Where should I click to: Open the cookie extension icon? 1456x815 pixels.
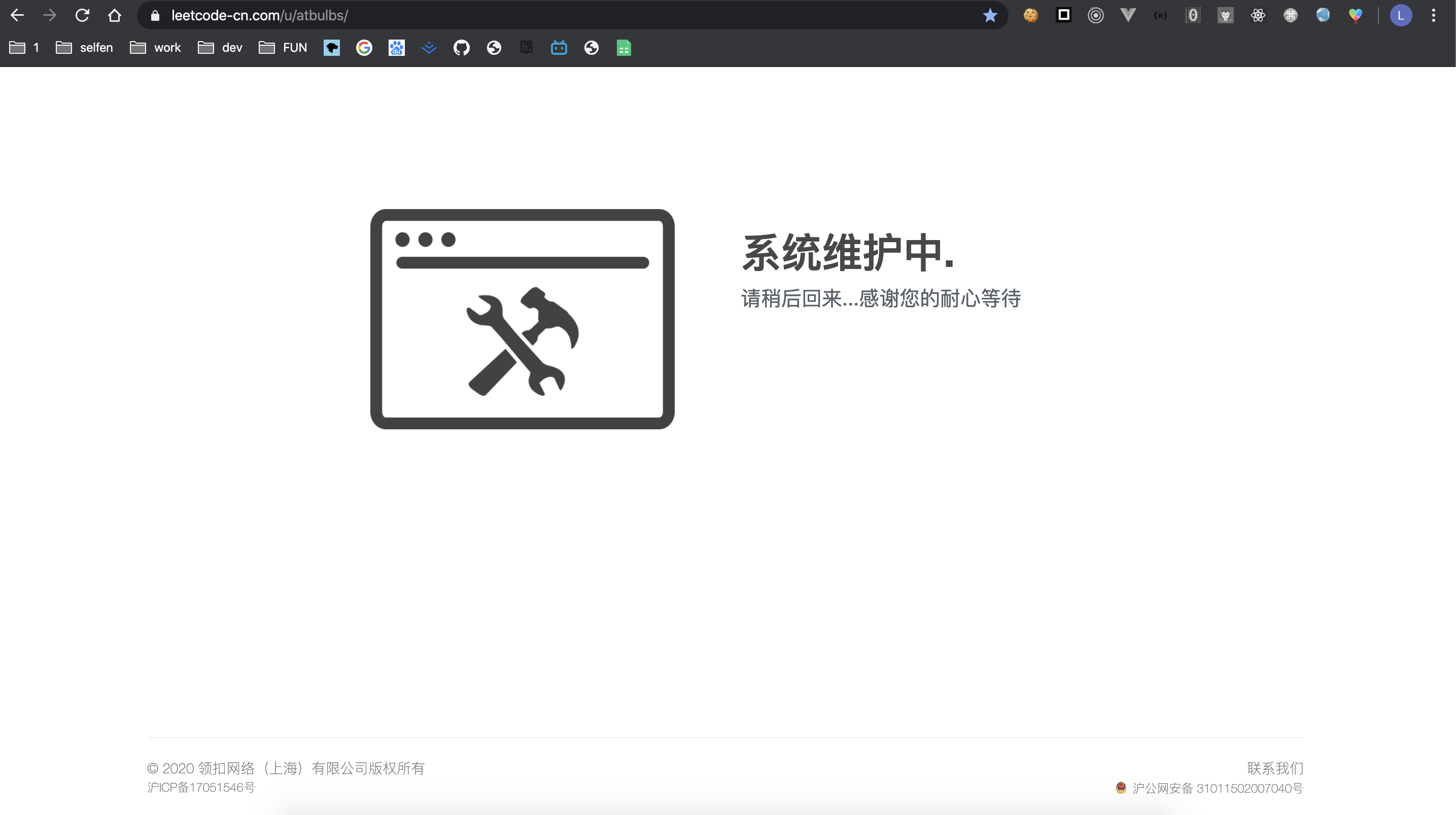(1030, 15)
